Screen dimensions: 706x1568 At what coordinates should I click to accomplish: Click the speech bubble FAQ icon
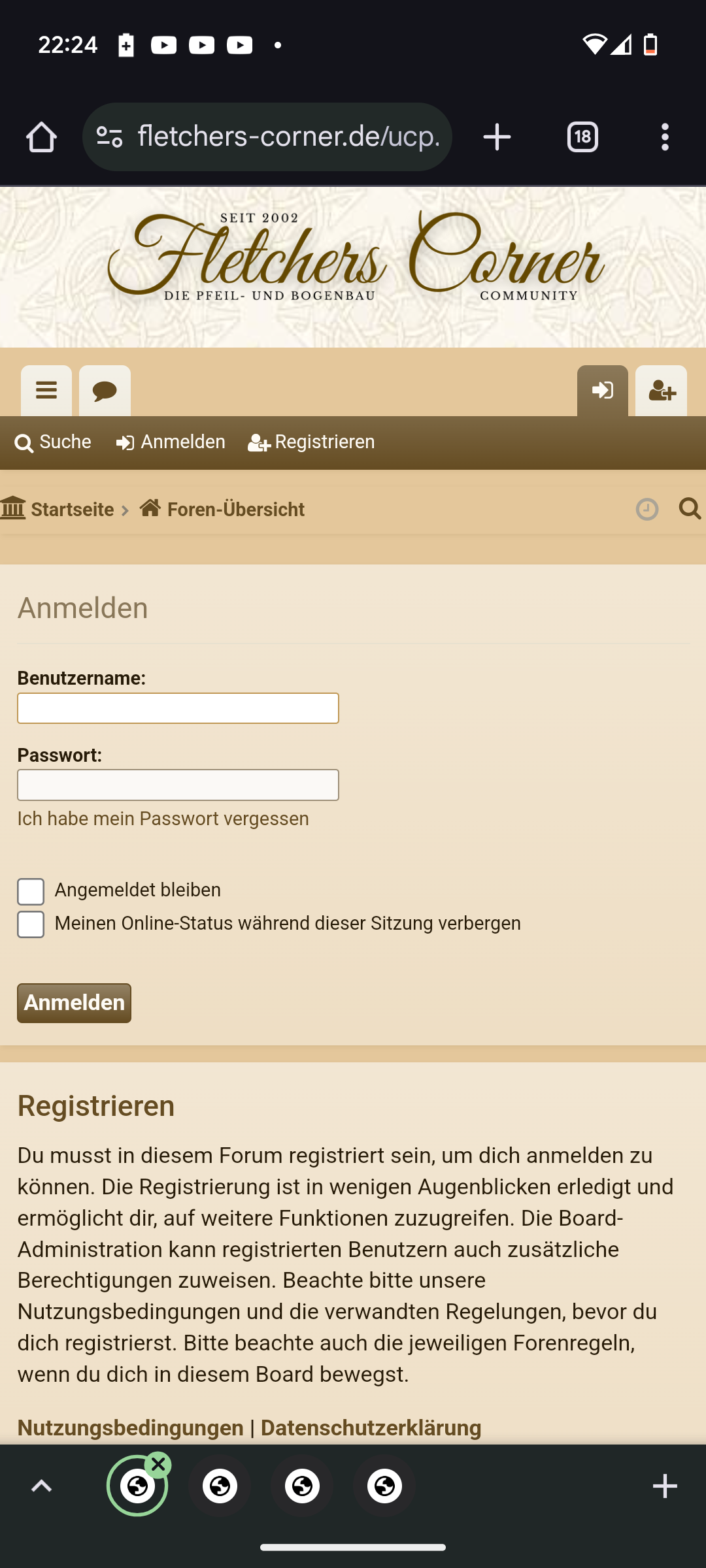coord(105,391)
